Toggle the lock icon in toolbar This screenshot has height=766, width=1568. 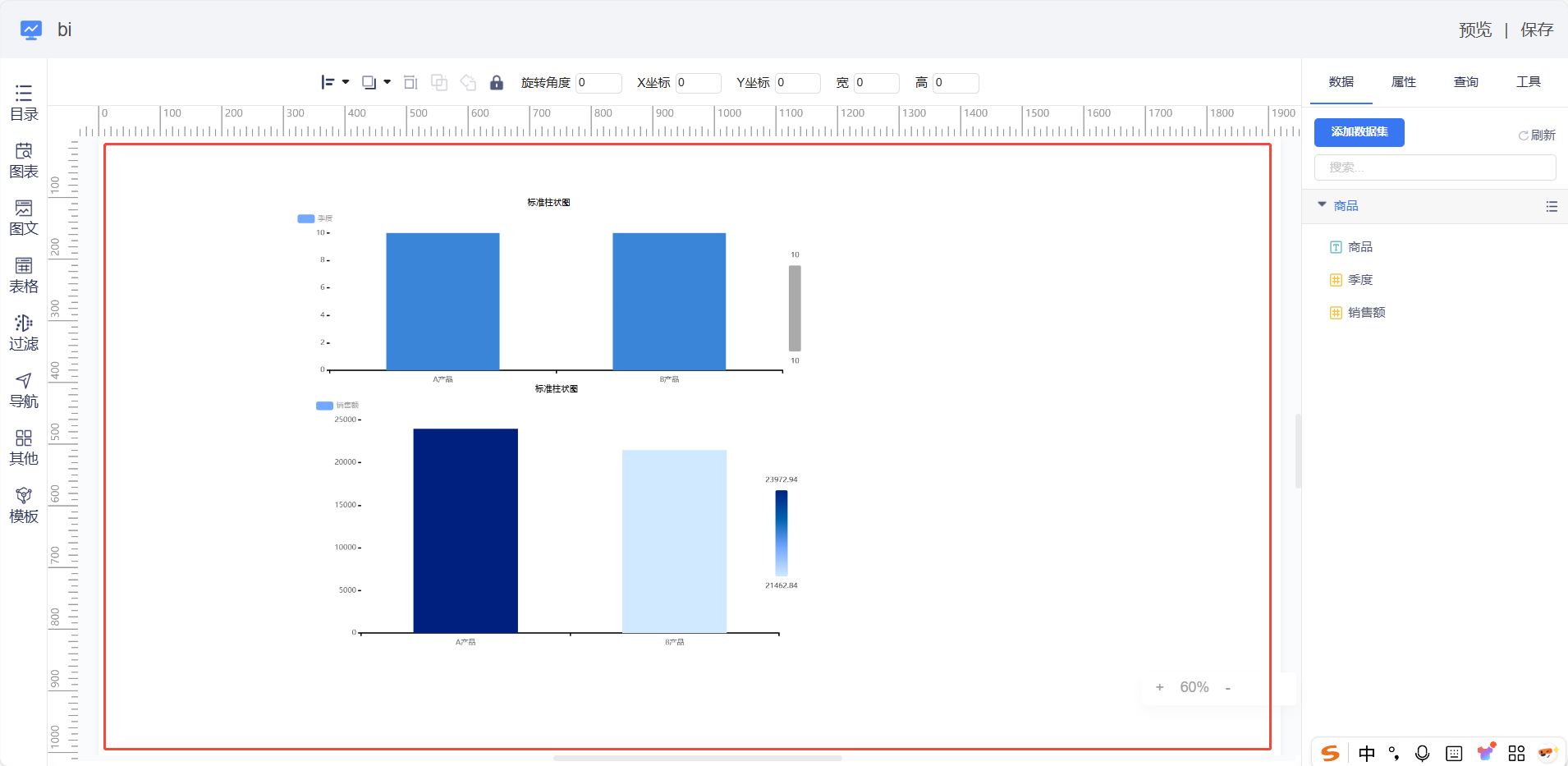[496, 83]
